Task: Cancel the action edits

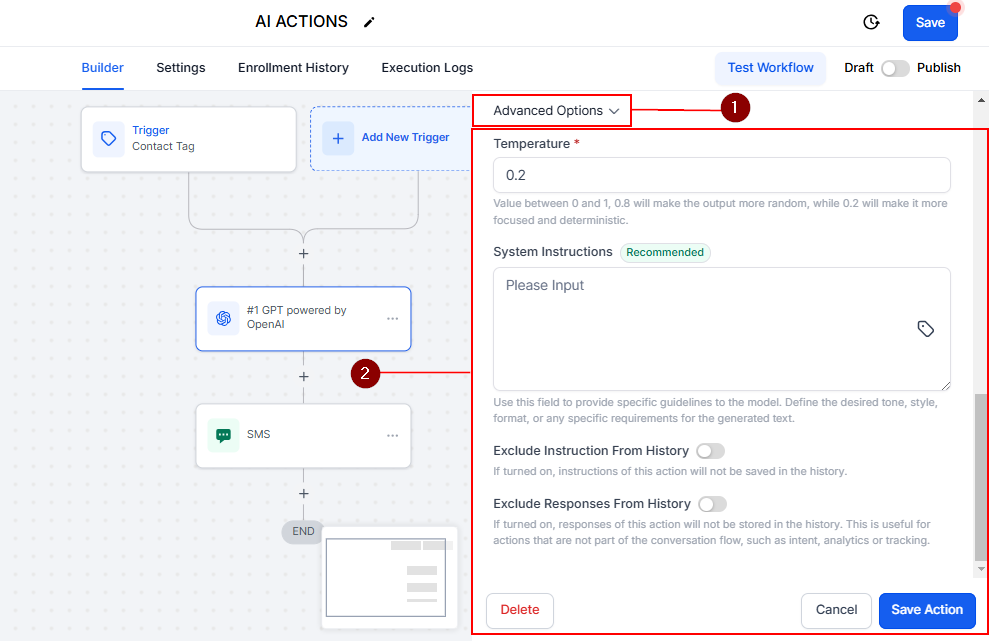Action: (836, 610)
